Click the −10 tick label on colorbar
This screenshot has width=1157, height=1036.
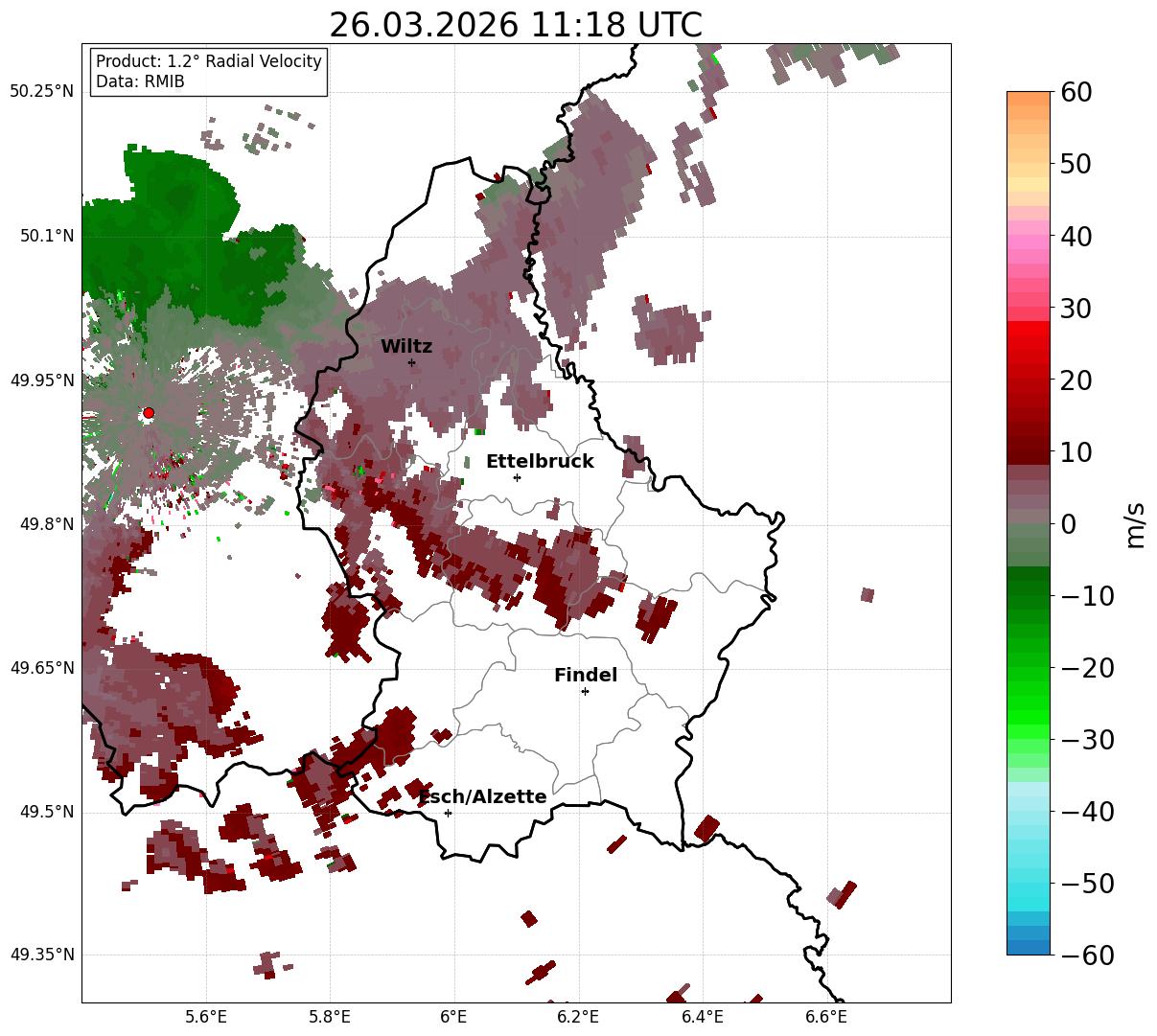pos(1087,596)
